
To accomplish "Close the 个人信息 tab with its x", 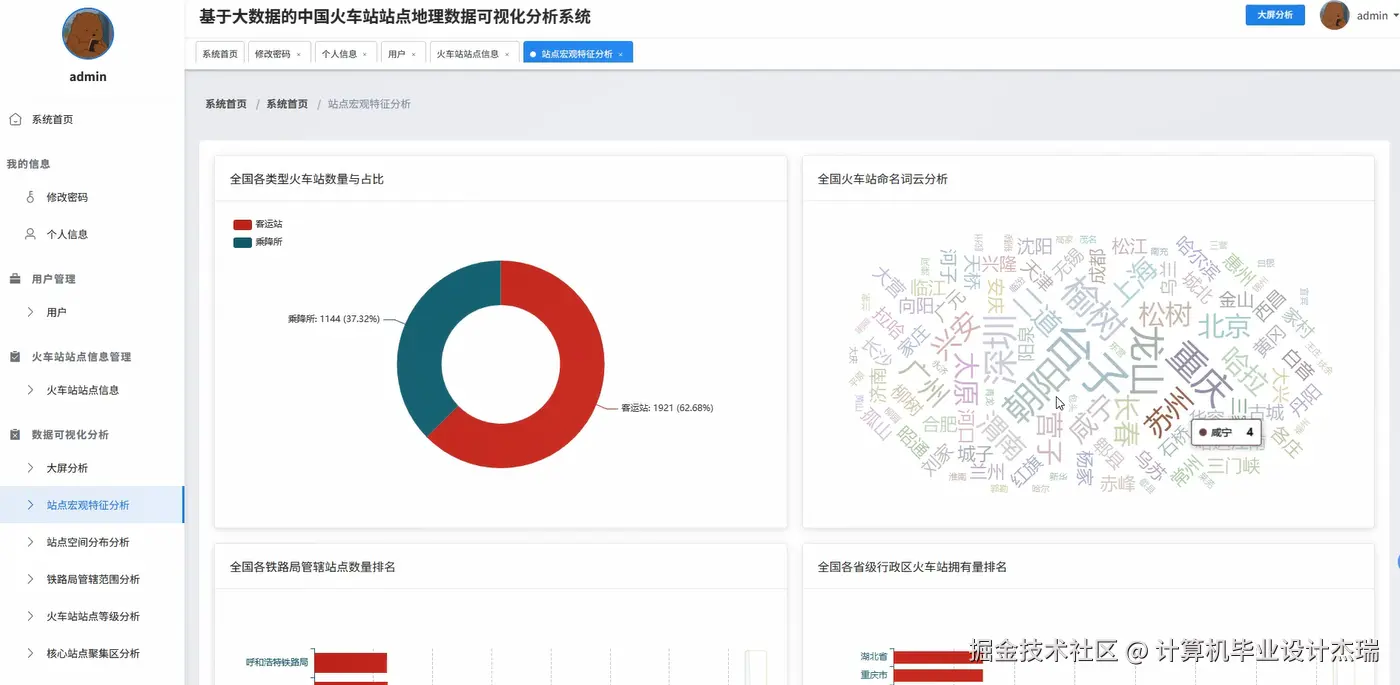I will pyautogui.click(x=364, y=54).
